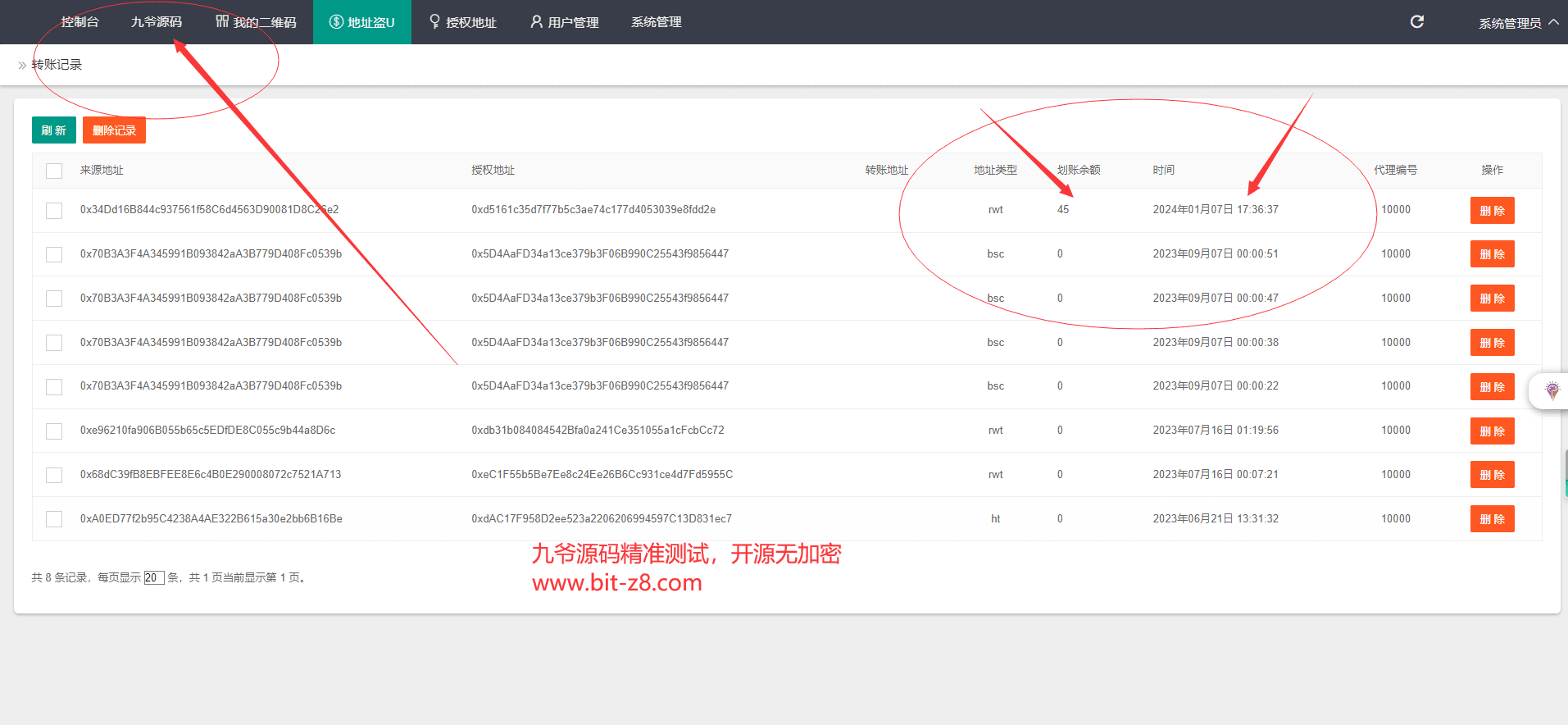
Task: Click the double-arrow breadcrumb icon before 转账记录
Action: (22, 66)
